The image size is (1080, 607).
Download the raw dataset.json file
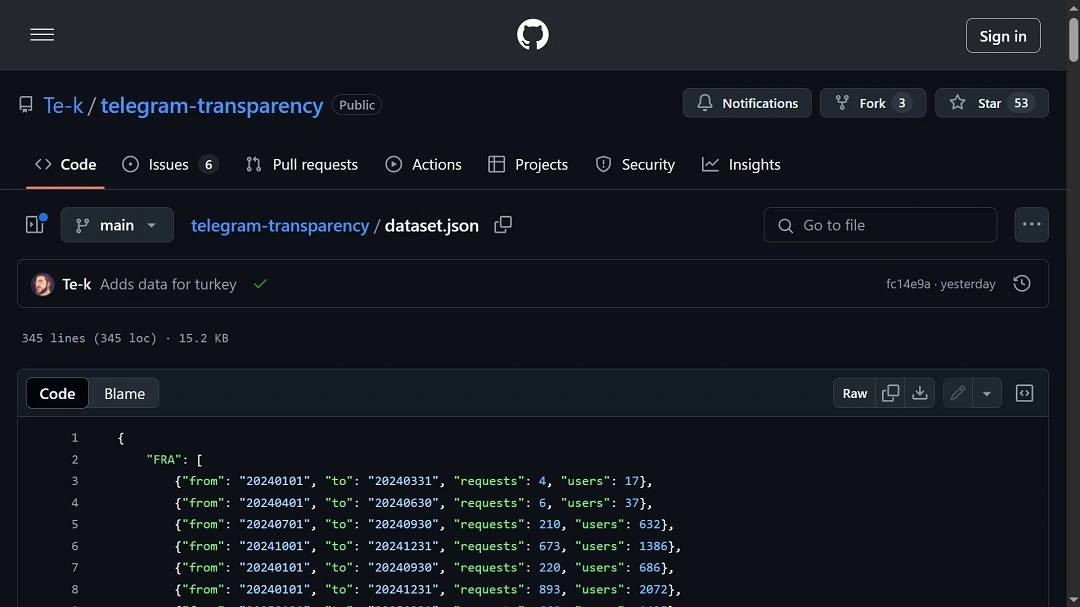click(920, 393)
